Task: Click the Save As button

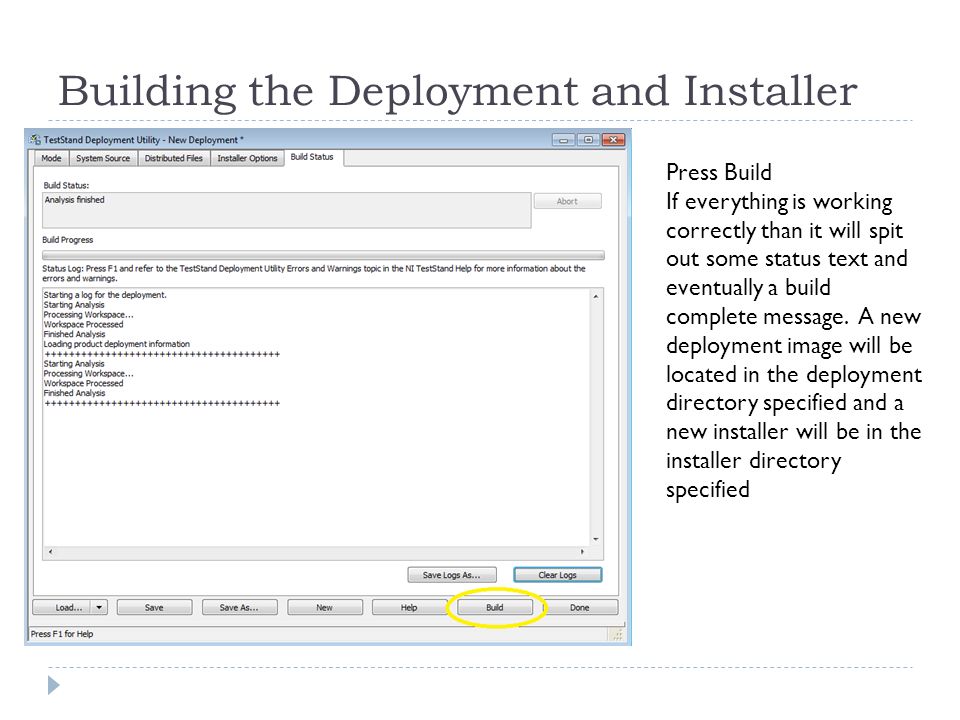Action: (x=239, y=607)
